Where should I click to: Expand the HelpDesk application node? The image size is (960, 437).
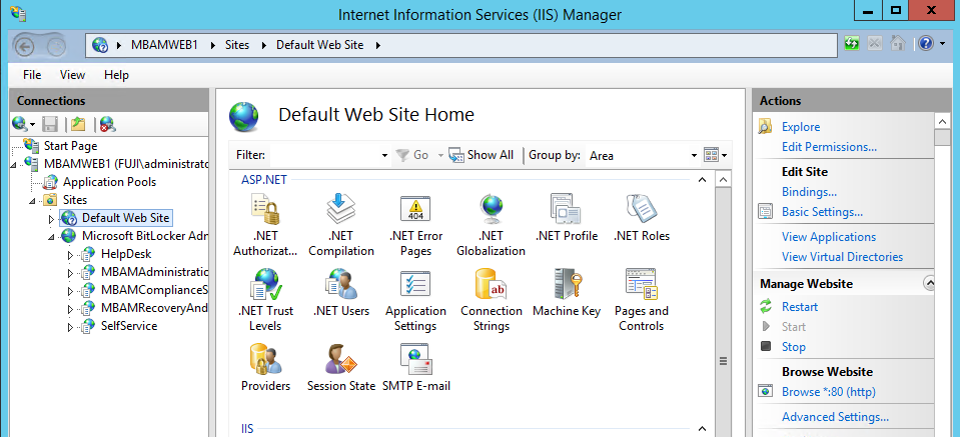click(x=70, y=255)
